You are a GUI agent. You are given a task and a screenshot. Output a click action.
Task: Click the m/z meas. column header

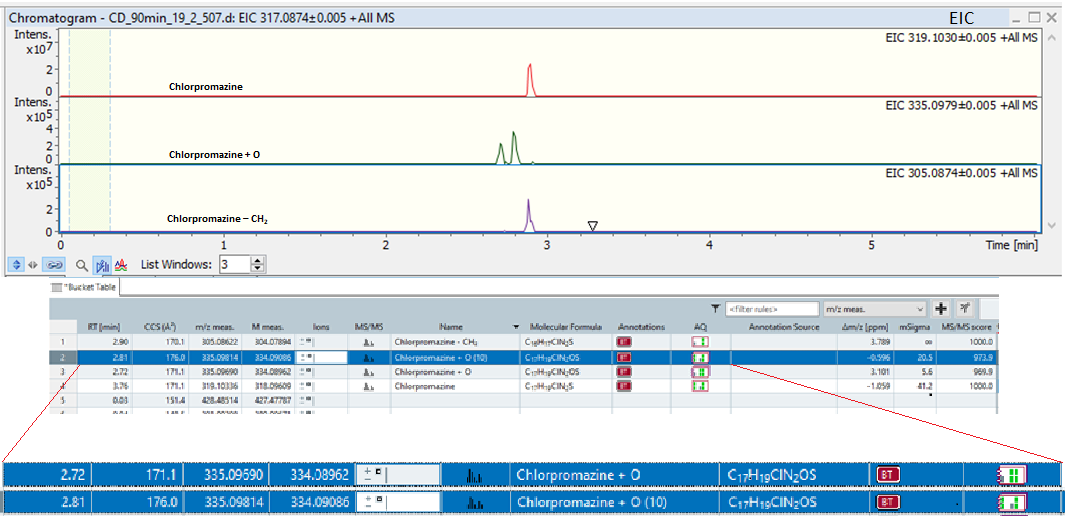coord(215,327)
